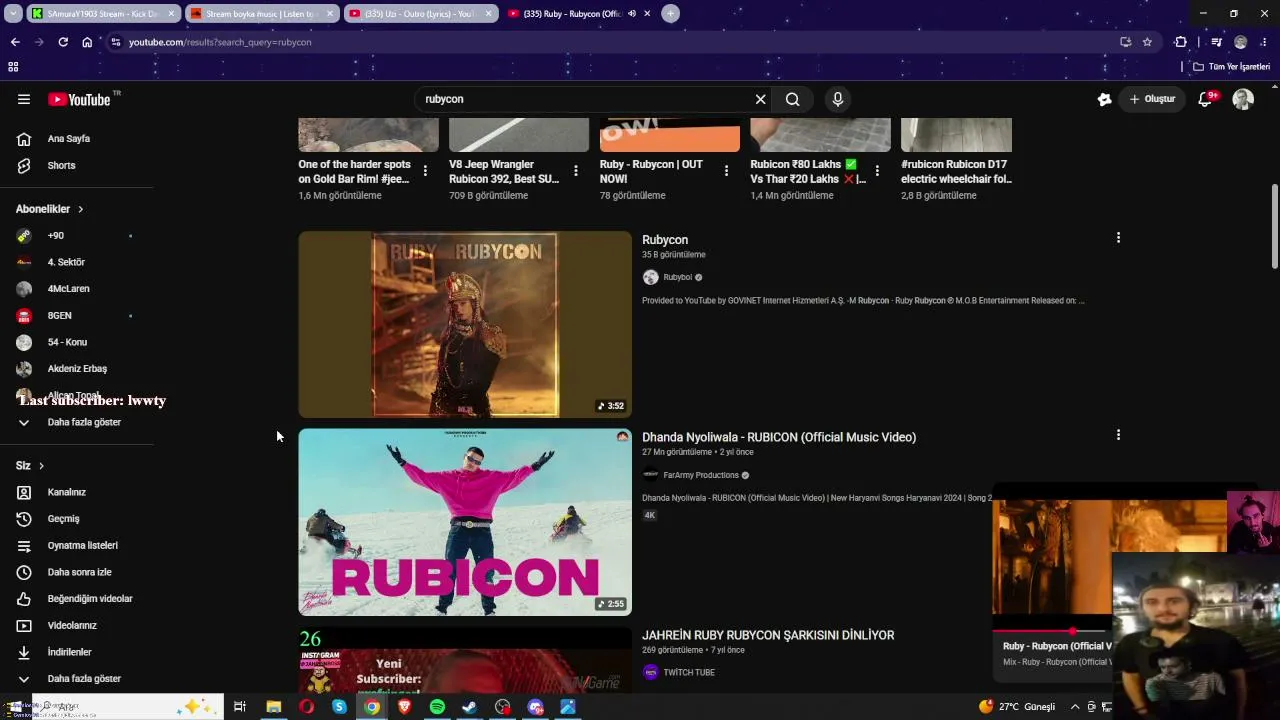This screenshot has width=1280, height=720.
Task: Open the Dhanda Nyoliwala RUBICON thumbnail
Action: coord(465,522)
